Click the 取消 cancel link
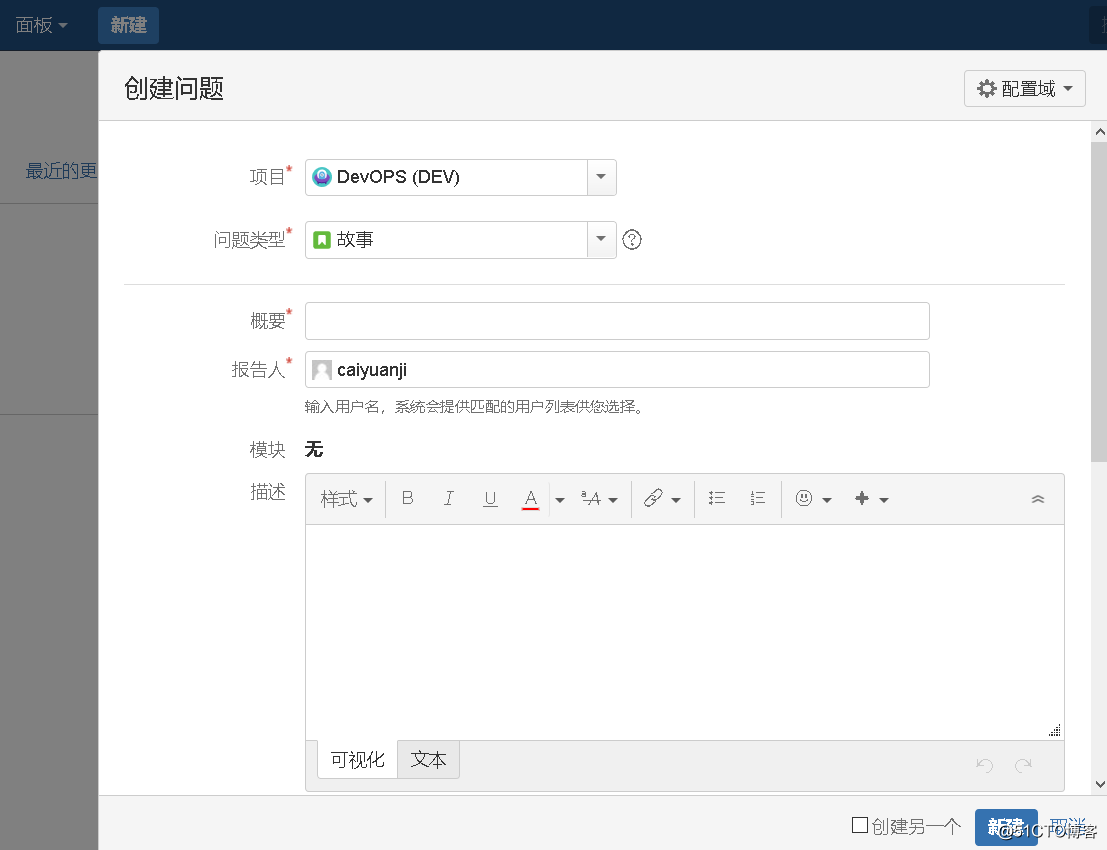Viewport: 1107px width, 850px height. click(1067, 827)
